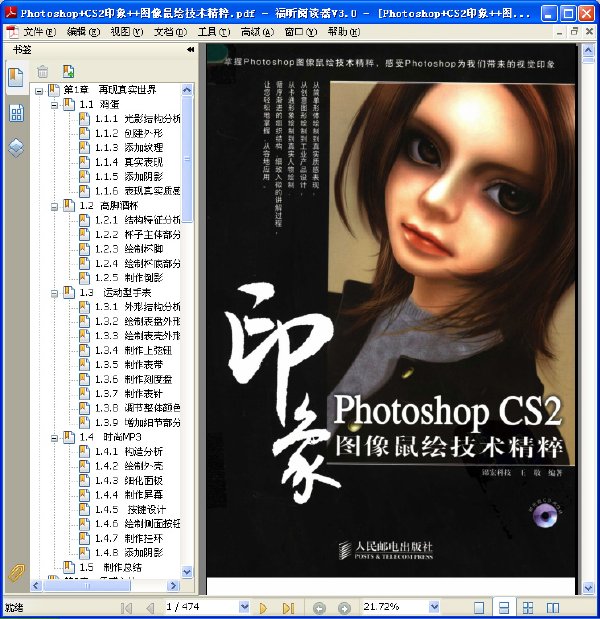600x619 pixels.
Task: Close the inner document window
Action: click(589, 32)
